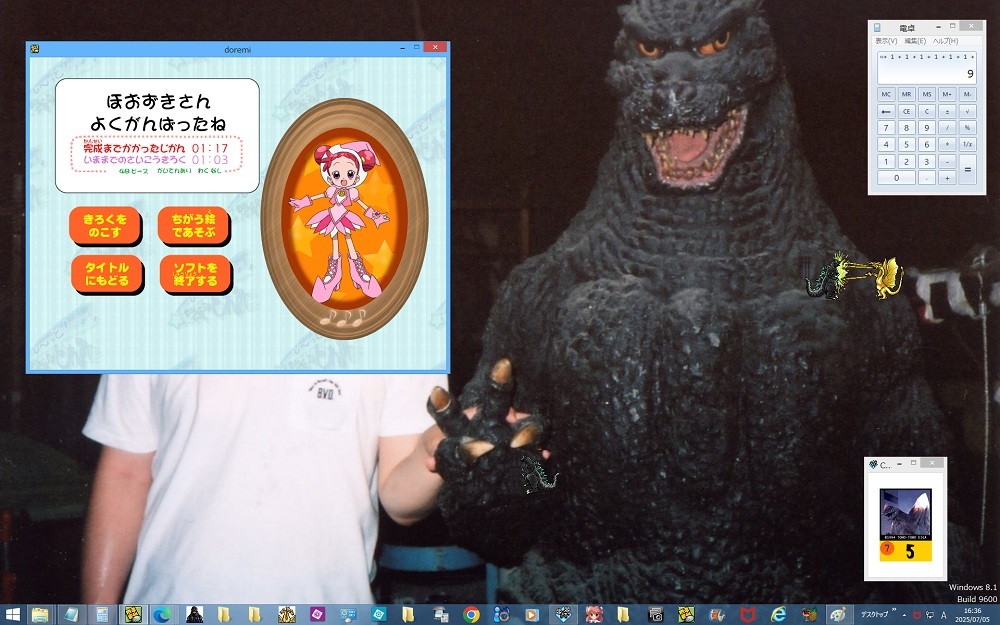Screen dimensions: 1000x625
Task: Open the red McAfee shield taskbar icon
Action: (x=747, y=615)
